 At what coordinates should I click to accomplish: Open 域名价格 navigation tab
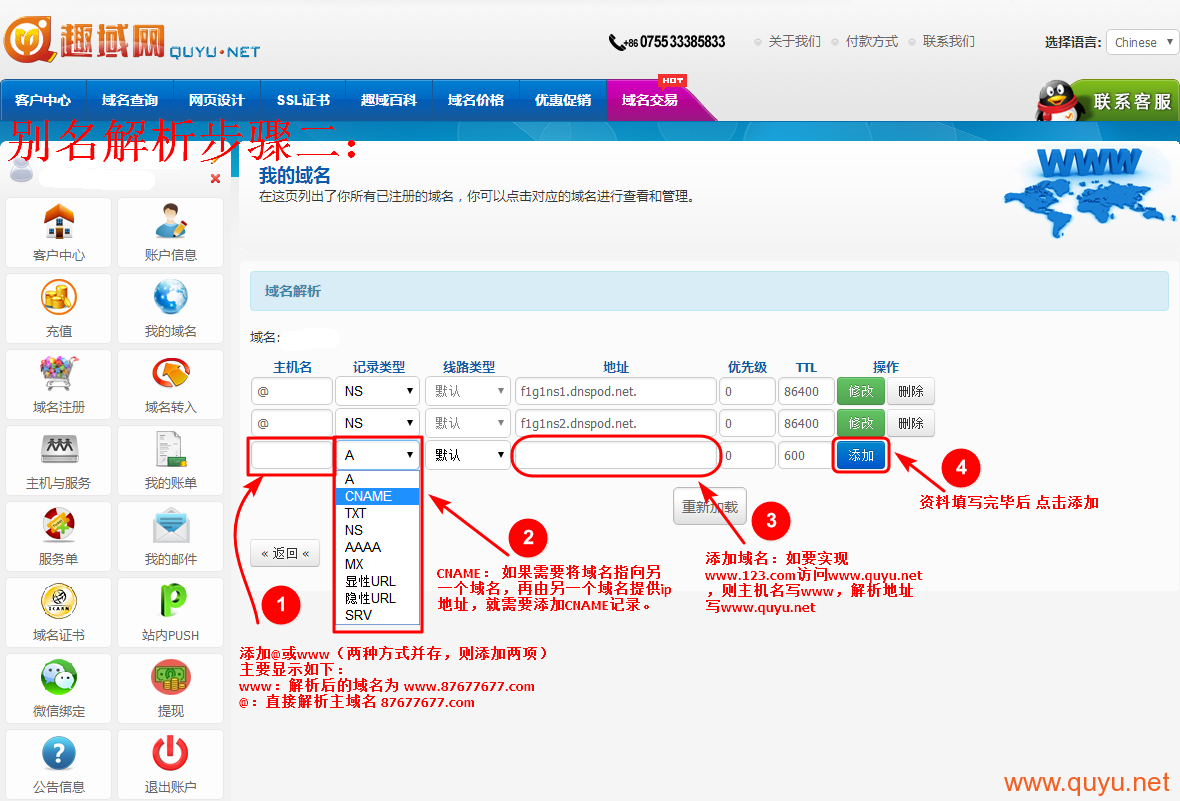point(476,100)
